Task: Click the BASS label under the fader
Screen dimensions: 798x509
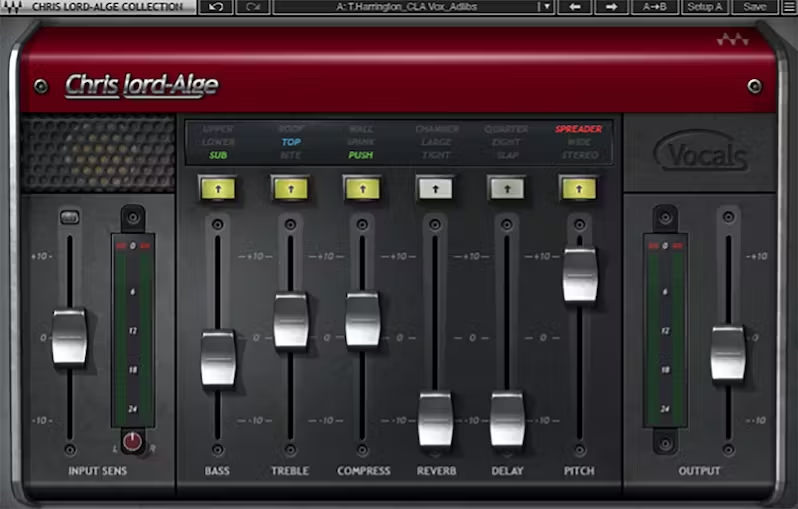Action: [217, 471]
